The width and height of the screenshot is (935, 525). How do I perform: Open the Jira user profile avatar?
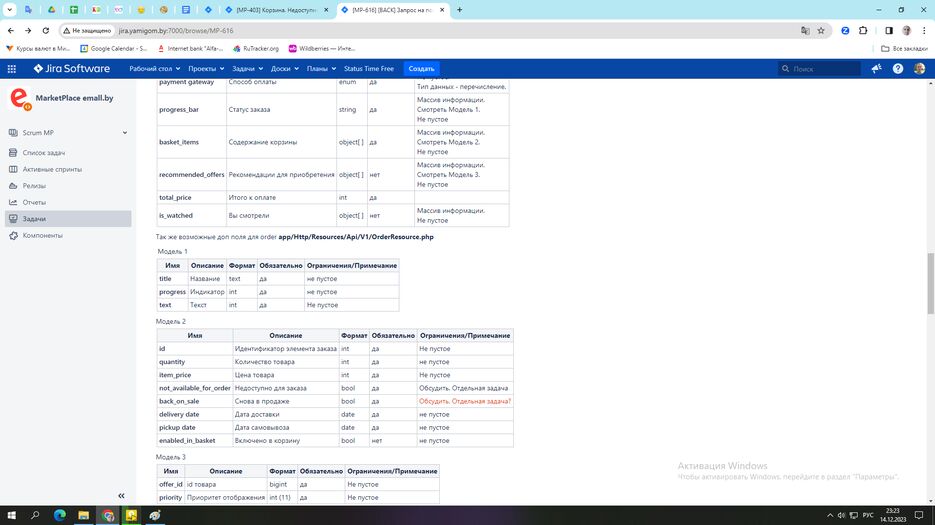point(919,69)
